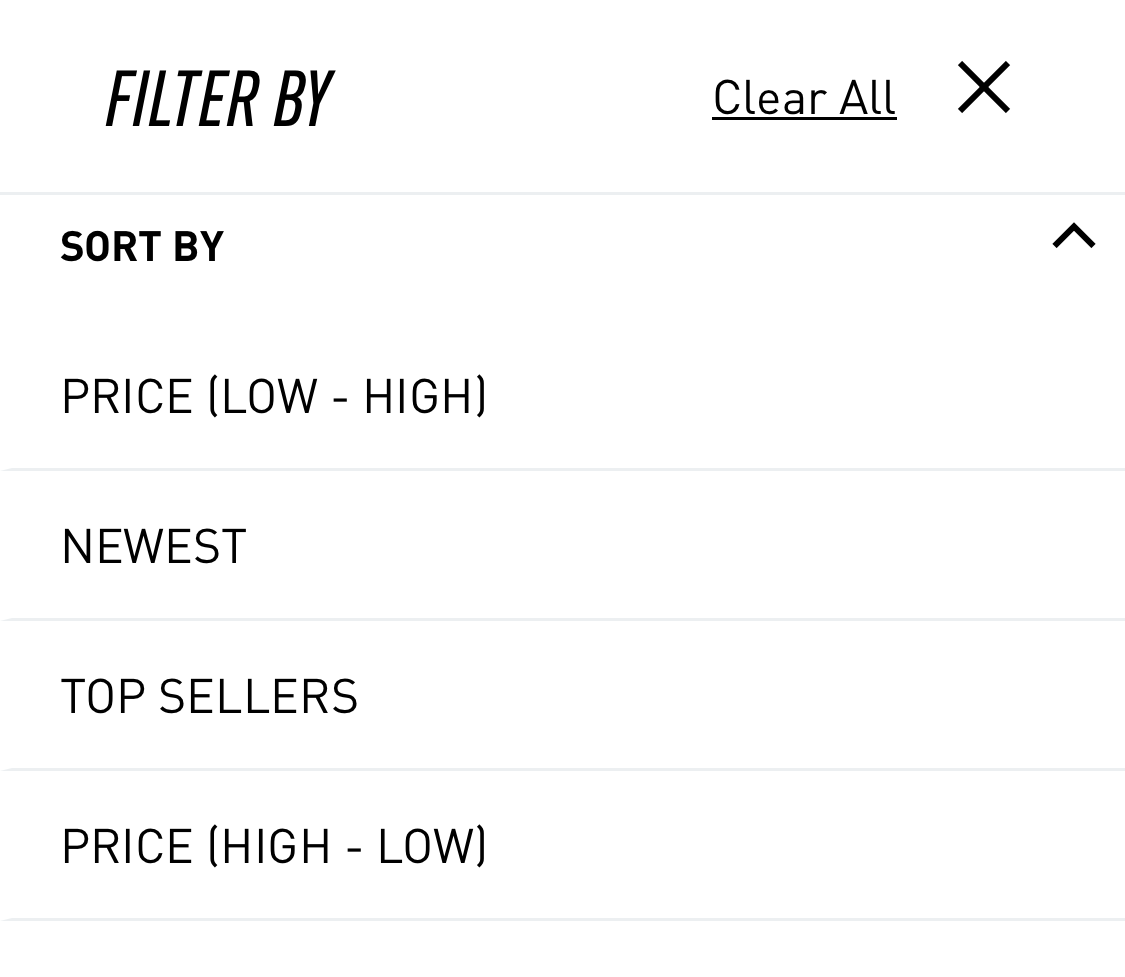Image resolution: width=1125 pixels, height=977 pixels.
Task: Click the PRICE (HIGH - LOW) row
Action: [x=274, y=846]
